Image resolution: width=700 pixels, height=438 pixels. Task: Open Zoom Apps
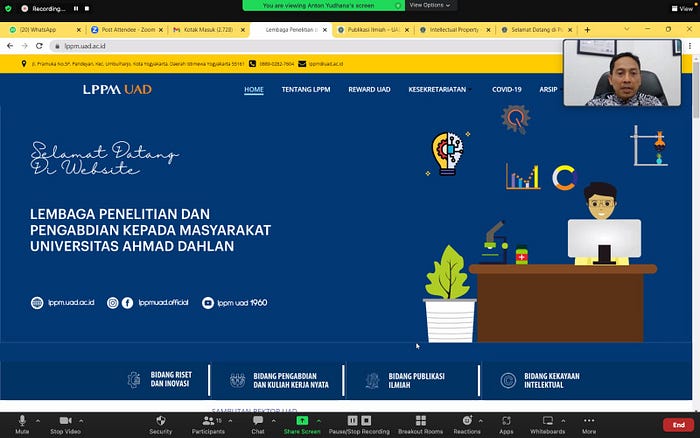coord(506,424)
